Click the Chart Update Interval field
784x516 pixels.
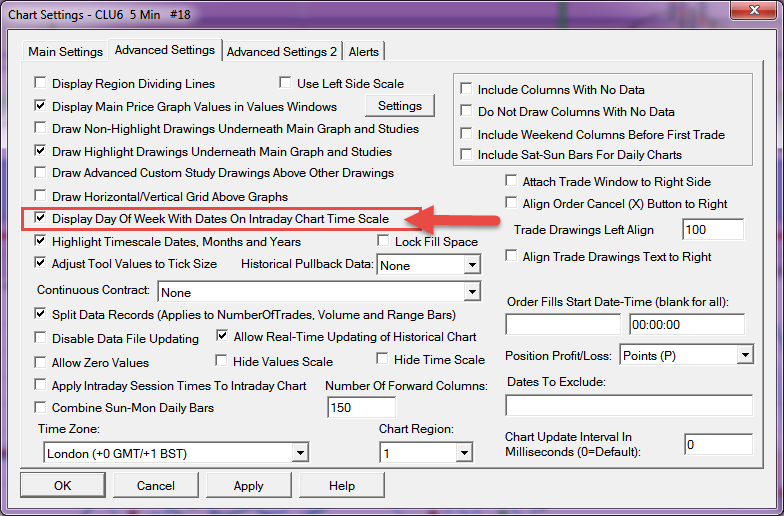click(x=718, y=444)
